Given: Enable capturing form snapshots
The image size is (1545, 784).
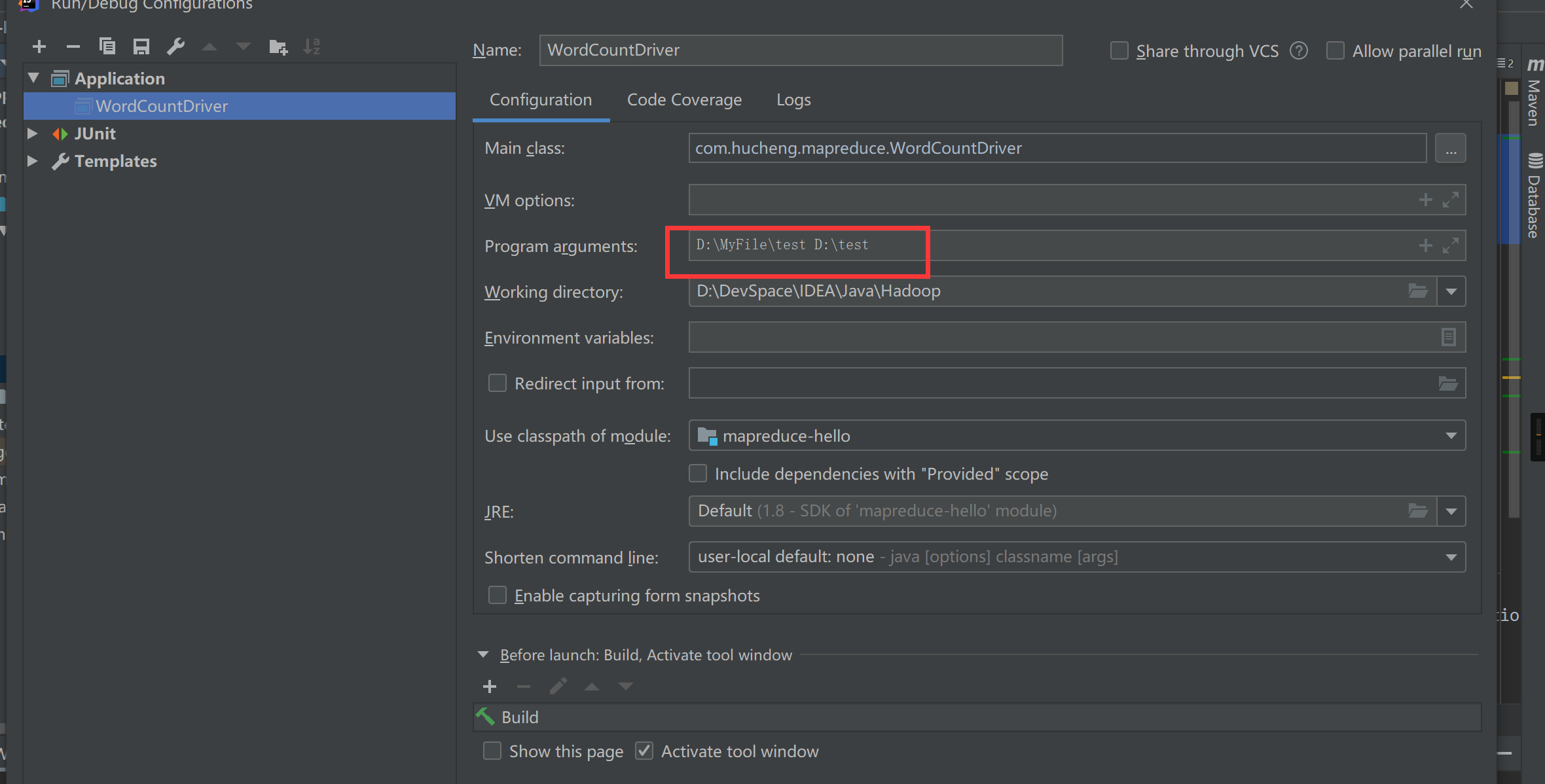Looking at the screenshot, I should click(498, 595).
